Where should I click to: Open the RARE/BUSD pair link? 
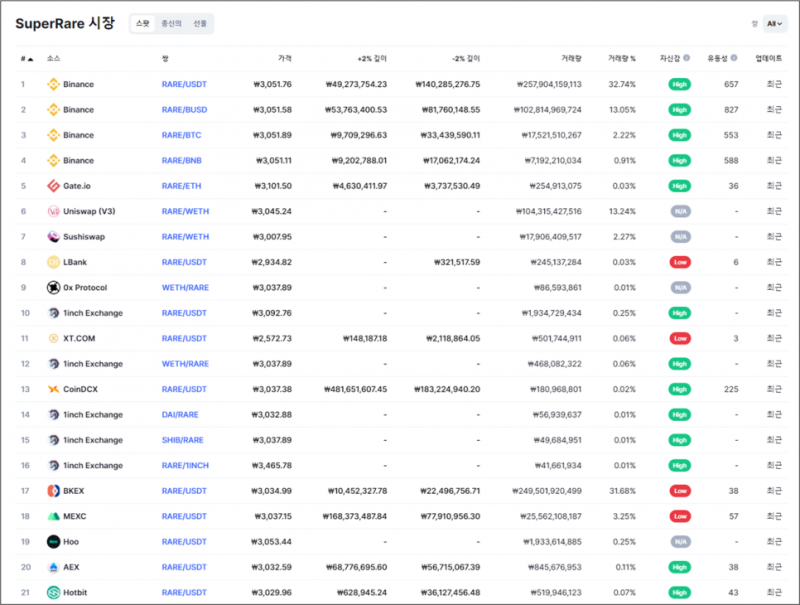pos(184,110)
